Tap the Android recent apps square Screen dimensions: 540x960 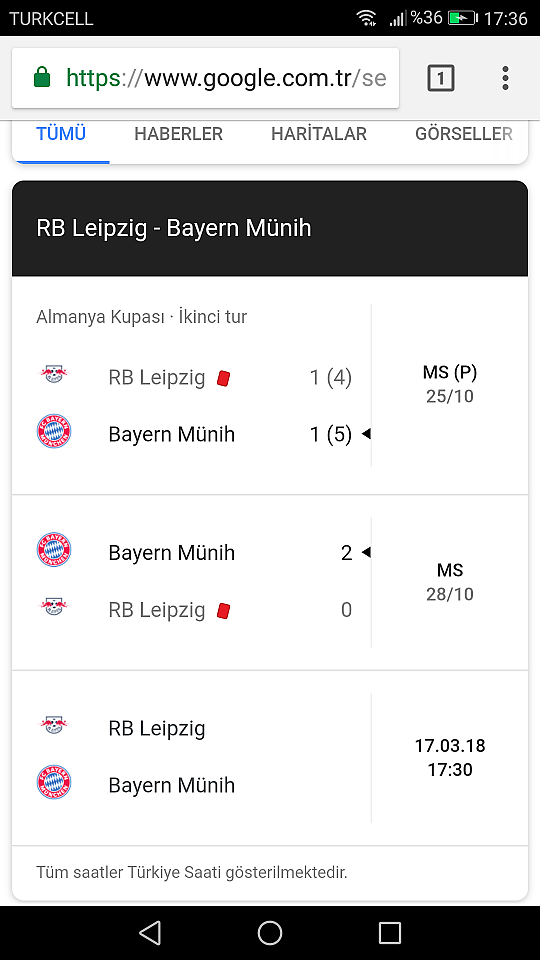tap(389, 933)
